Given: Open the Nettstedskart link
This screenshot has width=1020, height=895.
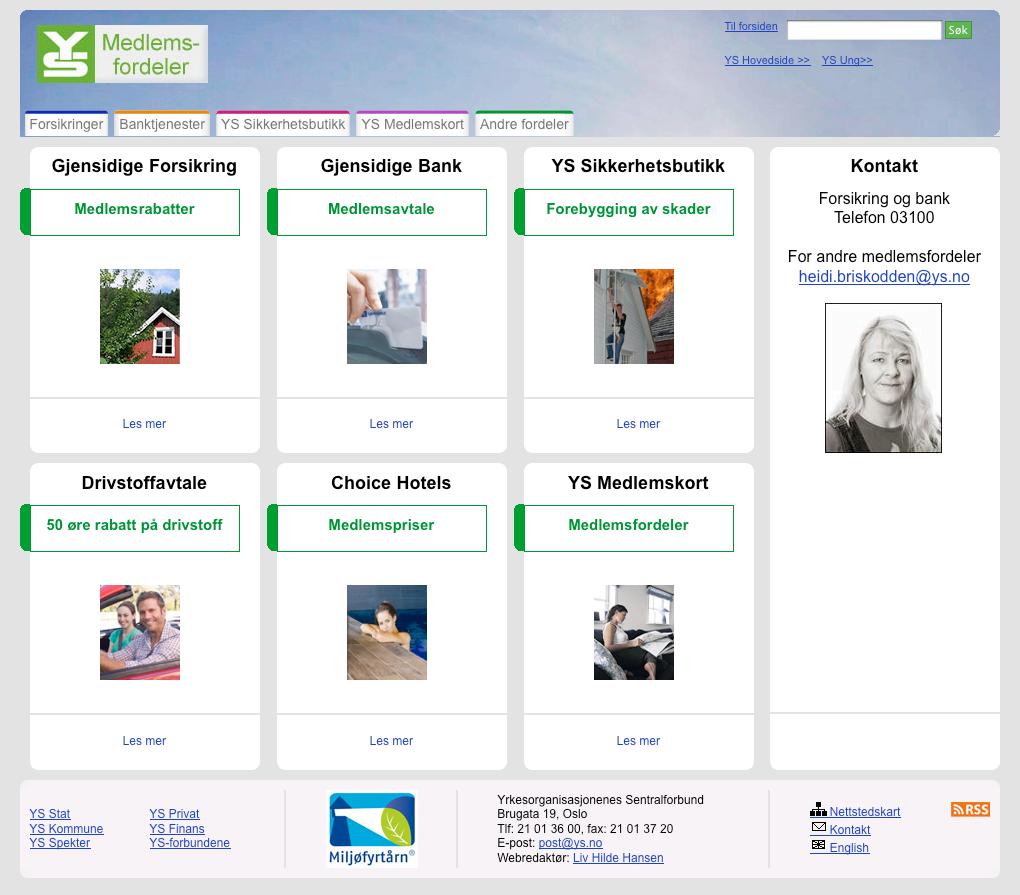Looking at the screenshot, I should 865,811.
